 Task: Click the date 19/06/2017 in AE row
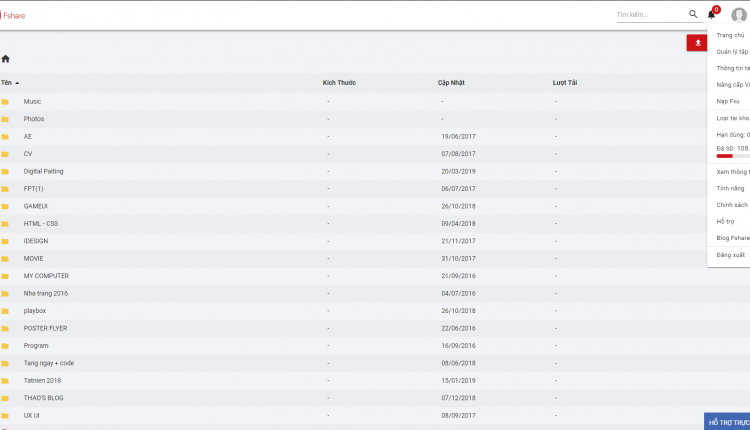point(458,136)
